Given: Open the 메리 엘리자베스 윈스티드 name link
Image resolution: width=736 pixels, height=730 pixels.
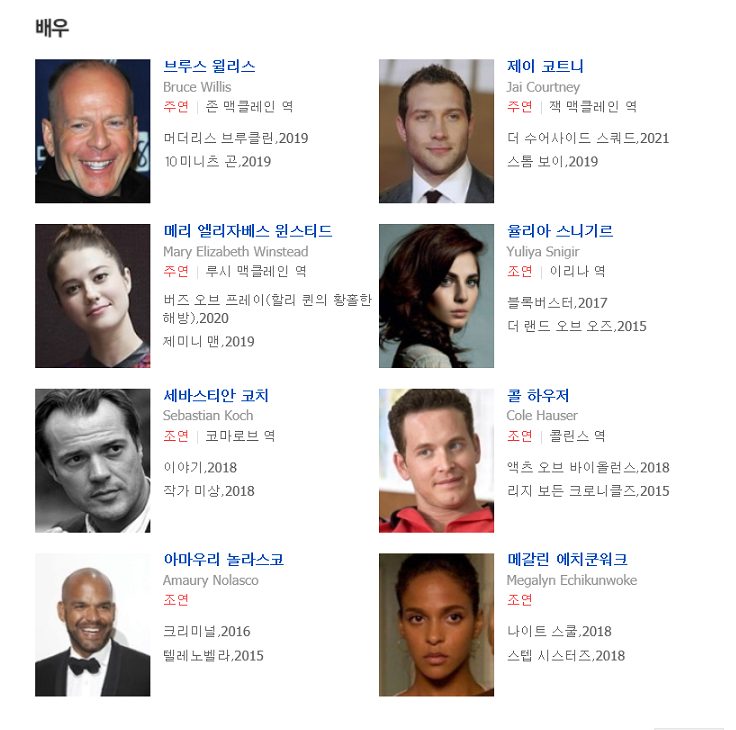Looking at the screenshot, I should point(248,231).
